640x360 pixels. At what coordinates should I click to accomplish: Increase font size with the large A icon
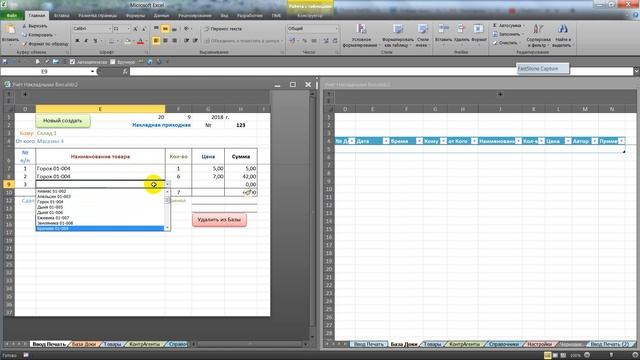click(x=136, y=29)
